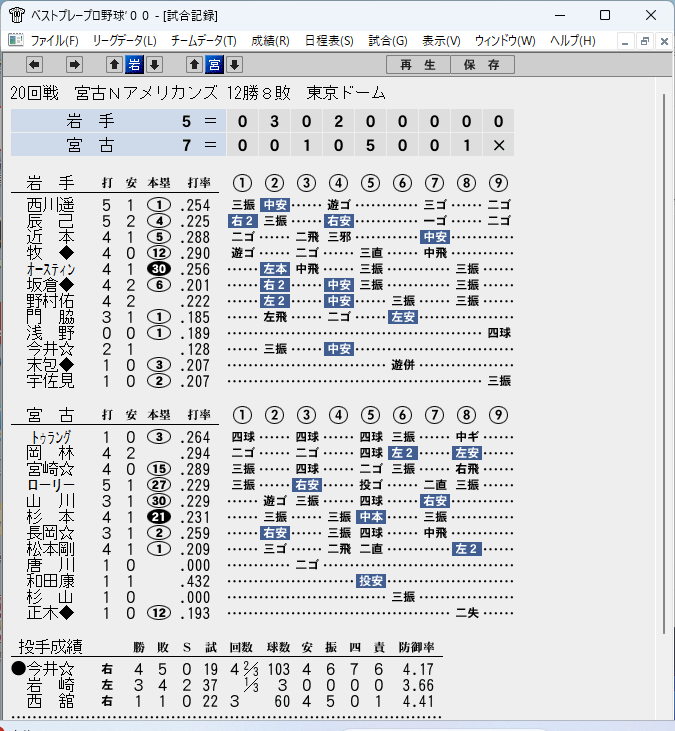The width and height of the screenshot is (675, 731).
Task: Click the down arrow beside the 岩 team icon
Action: click(x=154, y=64)
